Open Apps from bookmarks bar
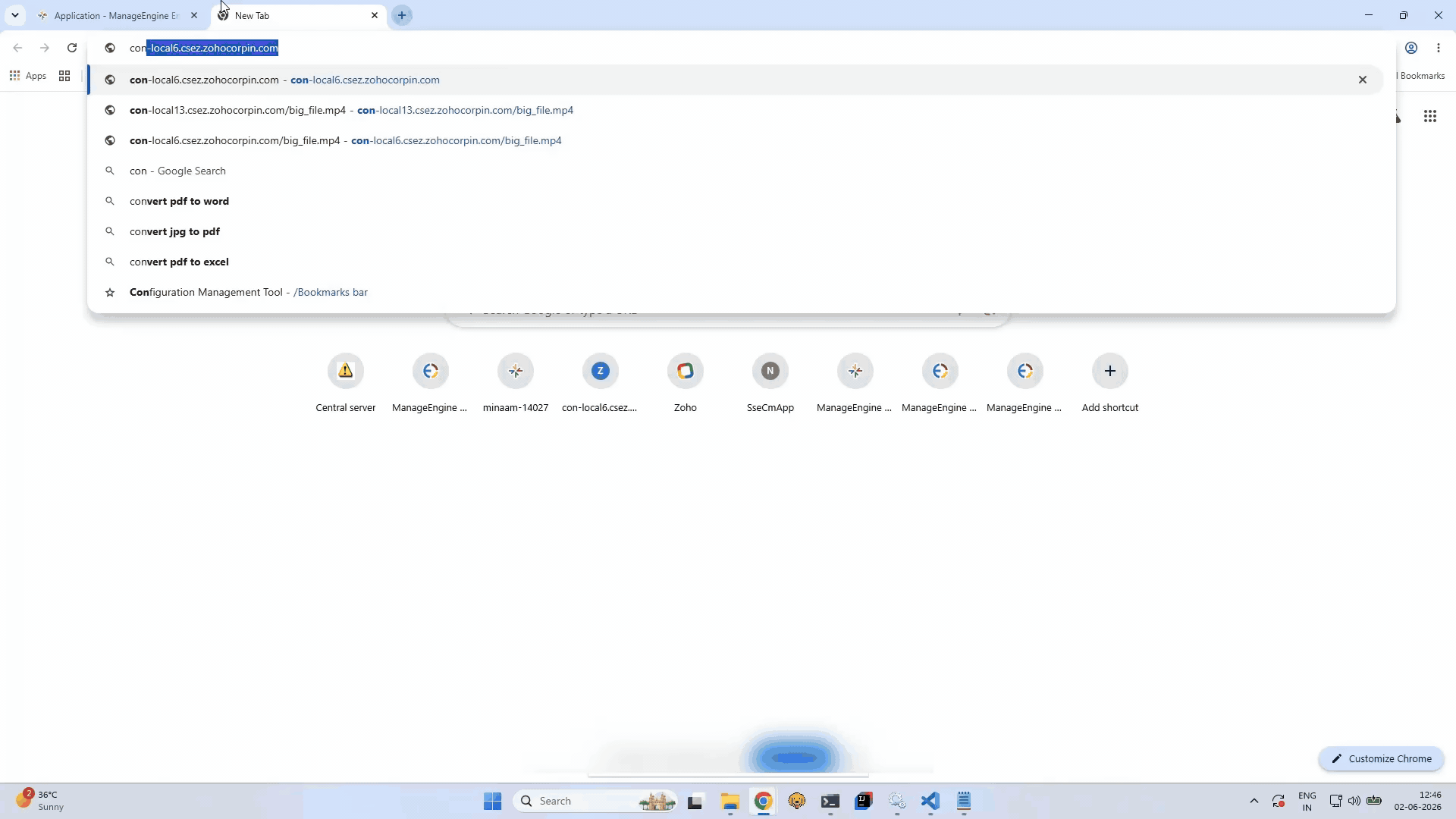 27,76
